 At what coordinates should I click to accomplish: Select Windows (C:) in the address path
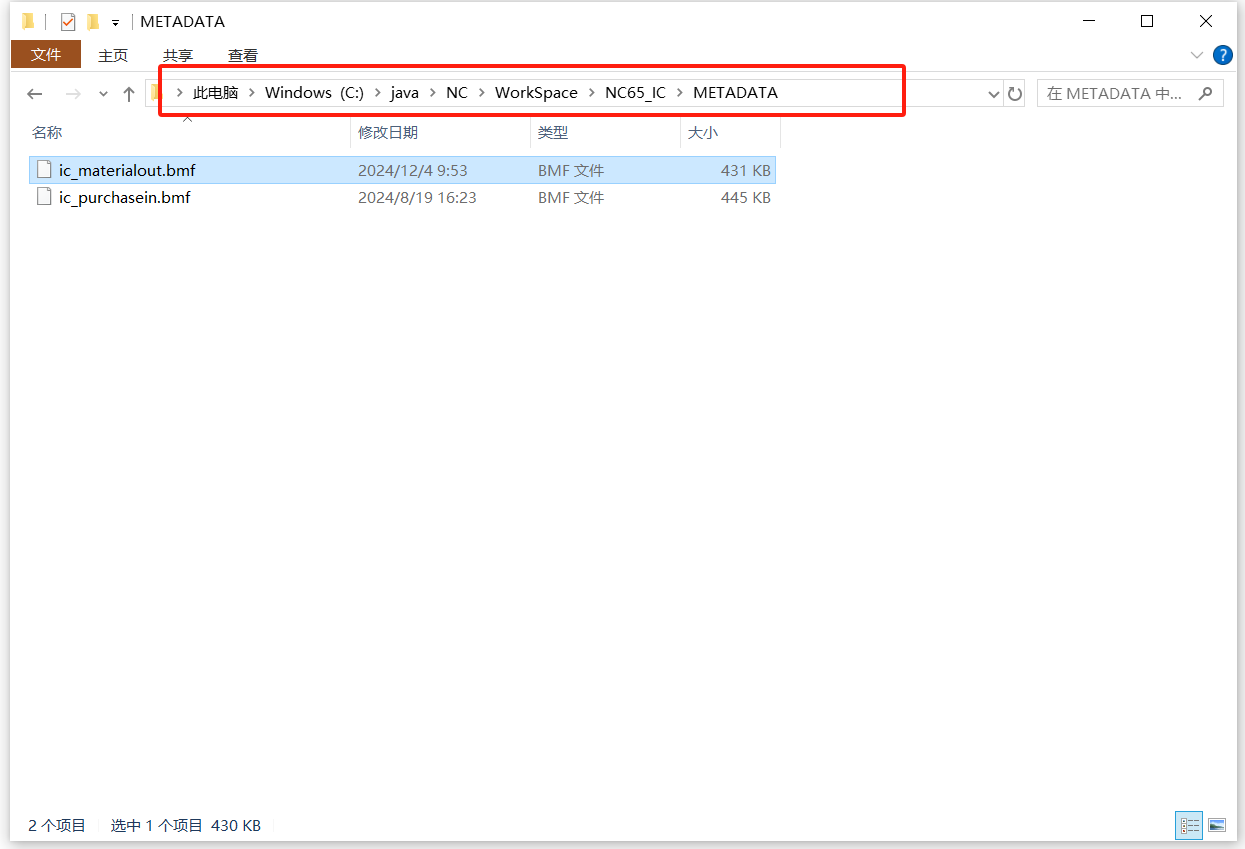(x=314, y=93)
